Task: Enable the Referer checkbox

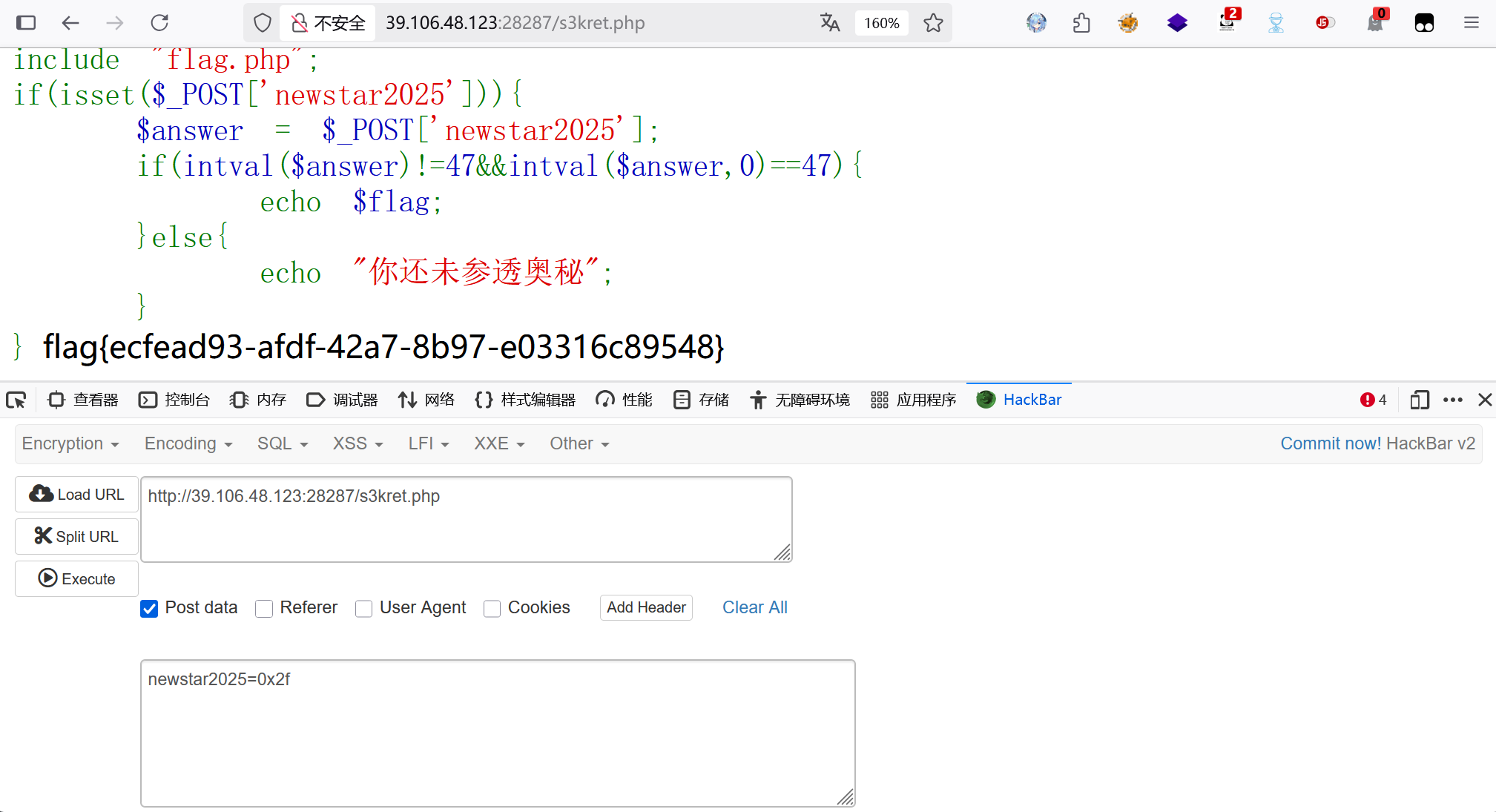Action: 264,609
